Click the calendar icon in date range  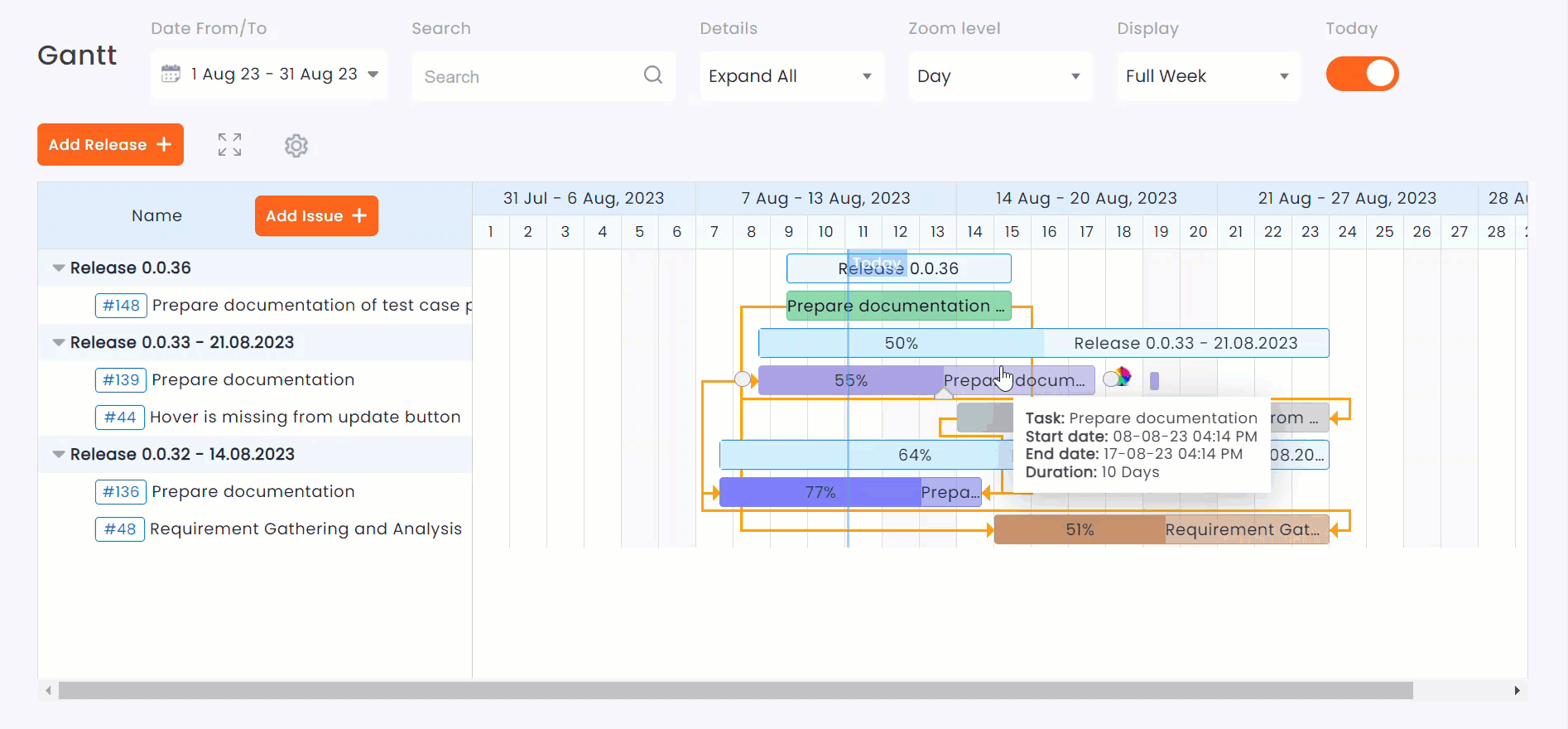point(171,74)
